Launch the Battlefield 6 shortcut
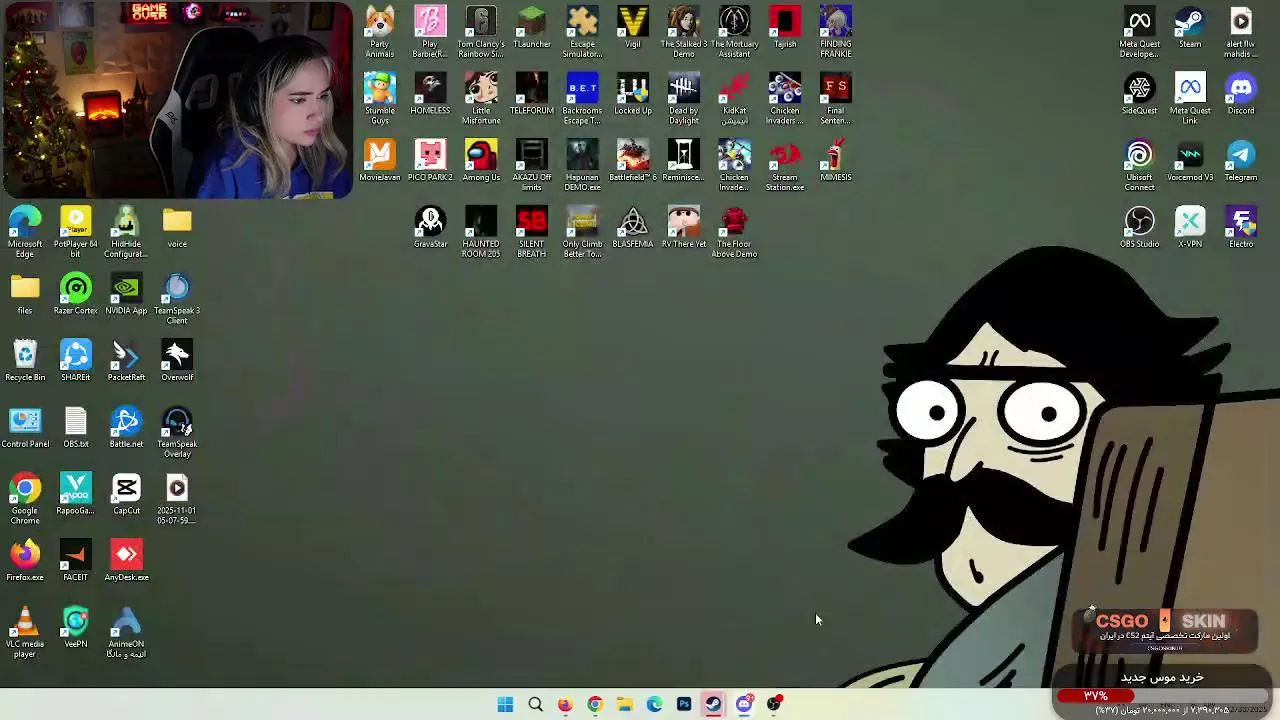Viewport: 1280px width, 720px height. (632, 161)
